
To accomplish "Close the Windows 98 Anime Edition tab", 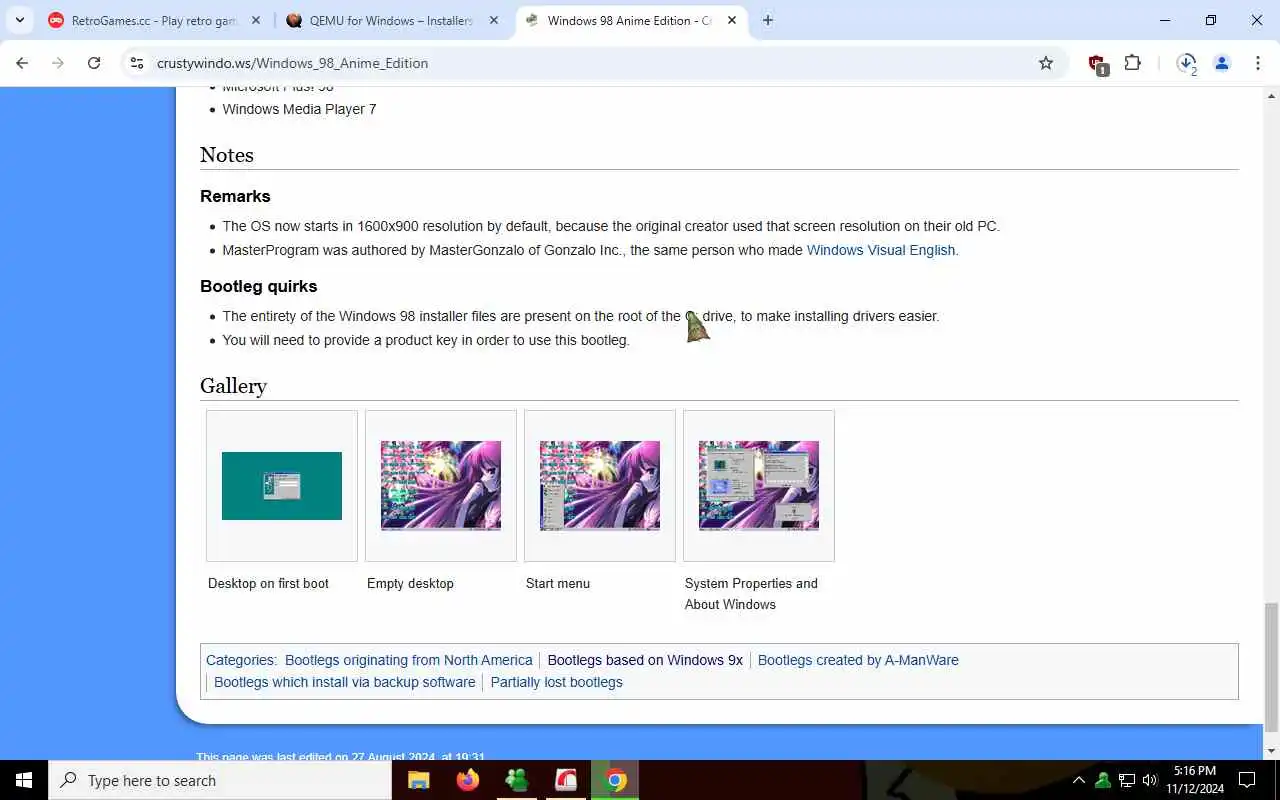I will (x=732, y=20).
